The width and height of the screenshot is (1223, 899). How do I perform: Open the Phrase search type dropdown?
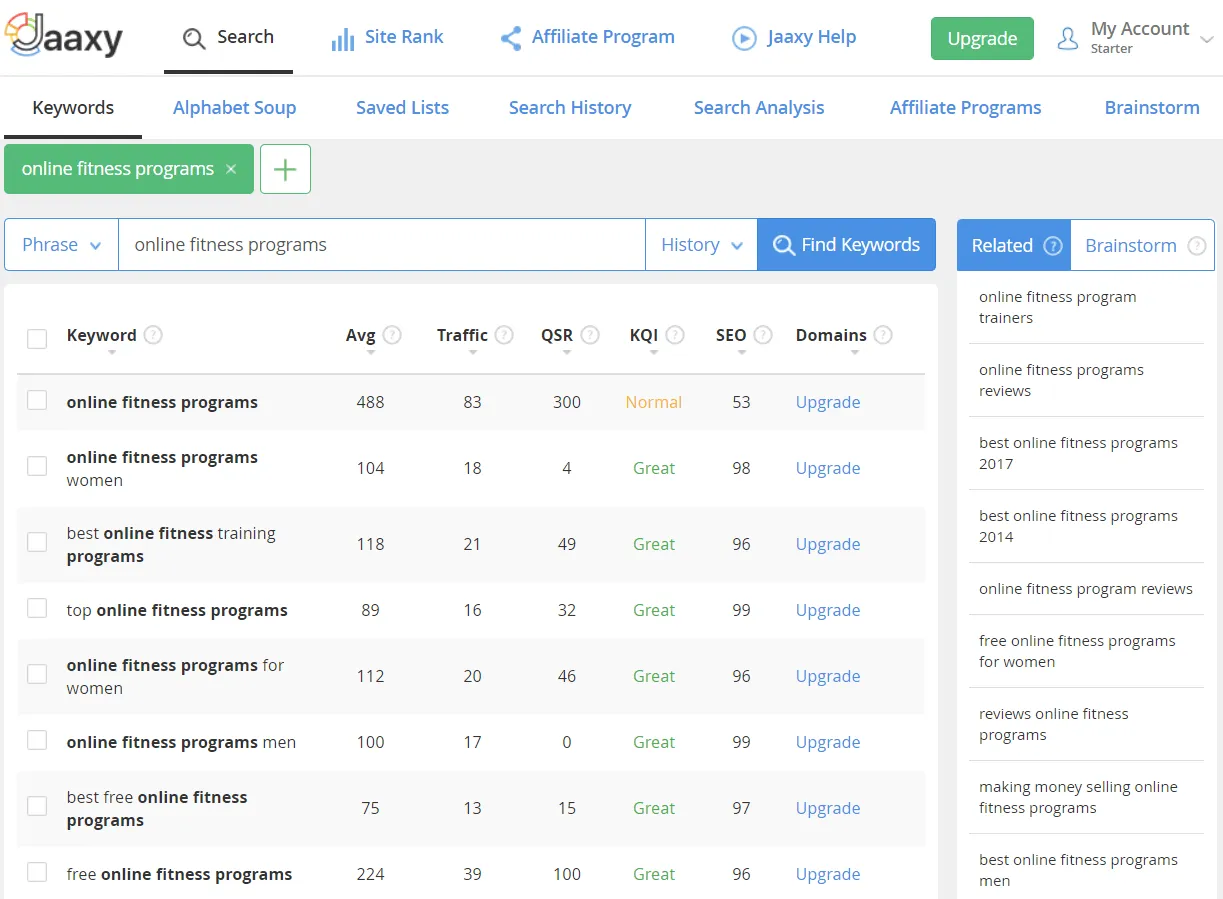(x=62, y=245)
